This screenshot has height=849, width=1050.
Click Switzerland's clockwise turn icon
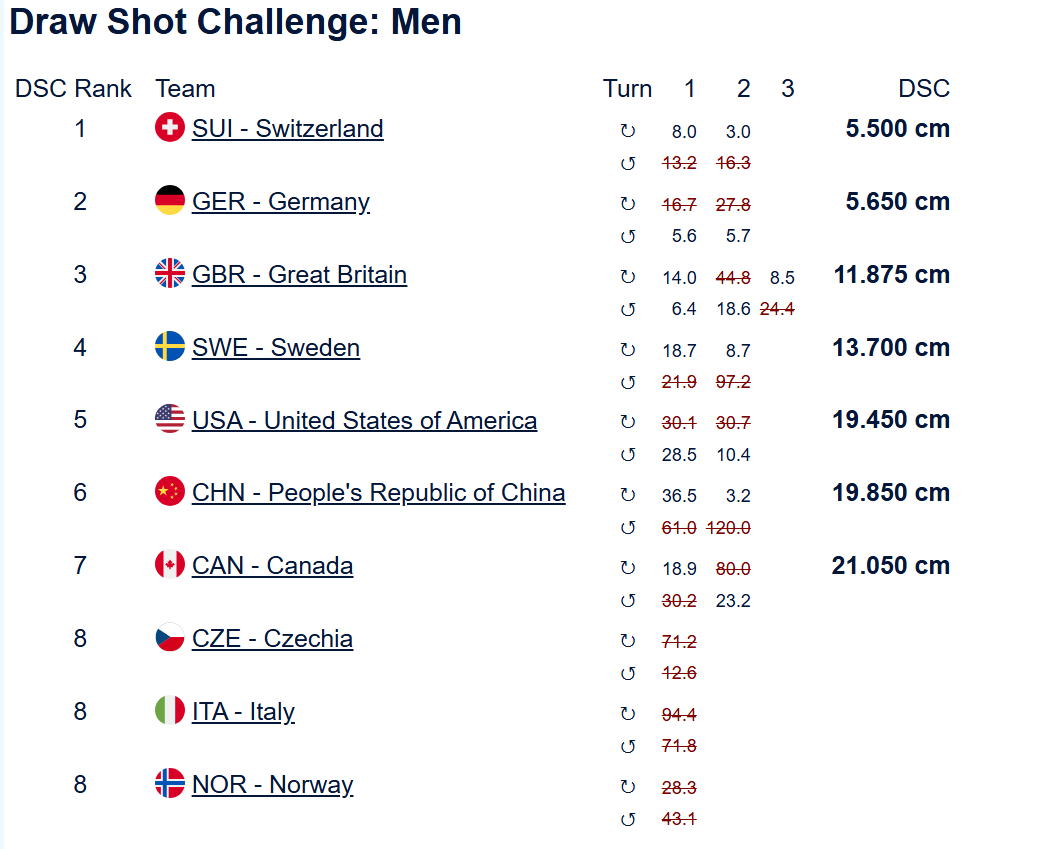pyautogui.click(x=628, y=131)
